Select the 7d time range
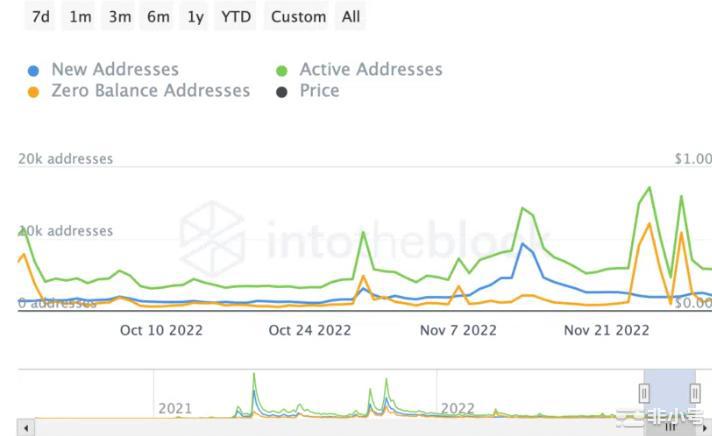This screenshot has width=712, height=436. [41, 16]
